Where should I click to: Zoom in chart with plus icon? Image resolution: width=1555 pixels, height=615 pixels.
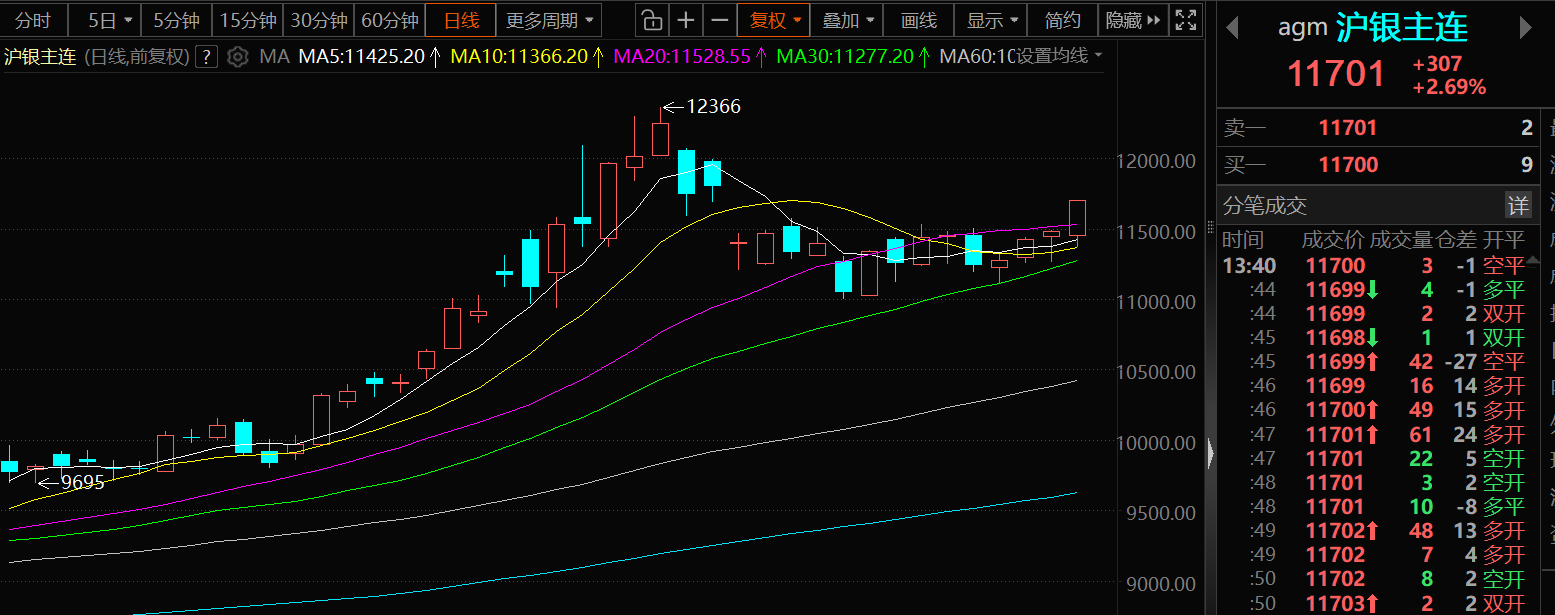click(x=685, y=20)
